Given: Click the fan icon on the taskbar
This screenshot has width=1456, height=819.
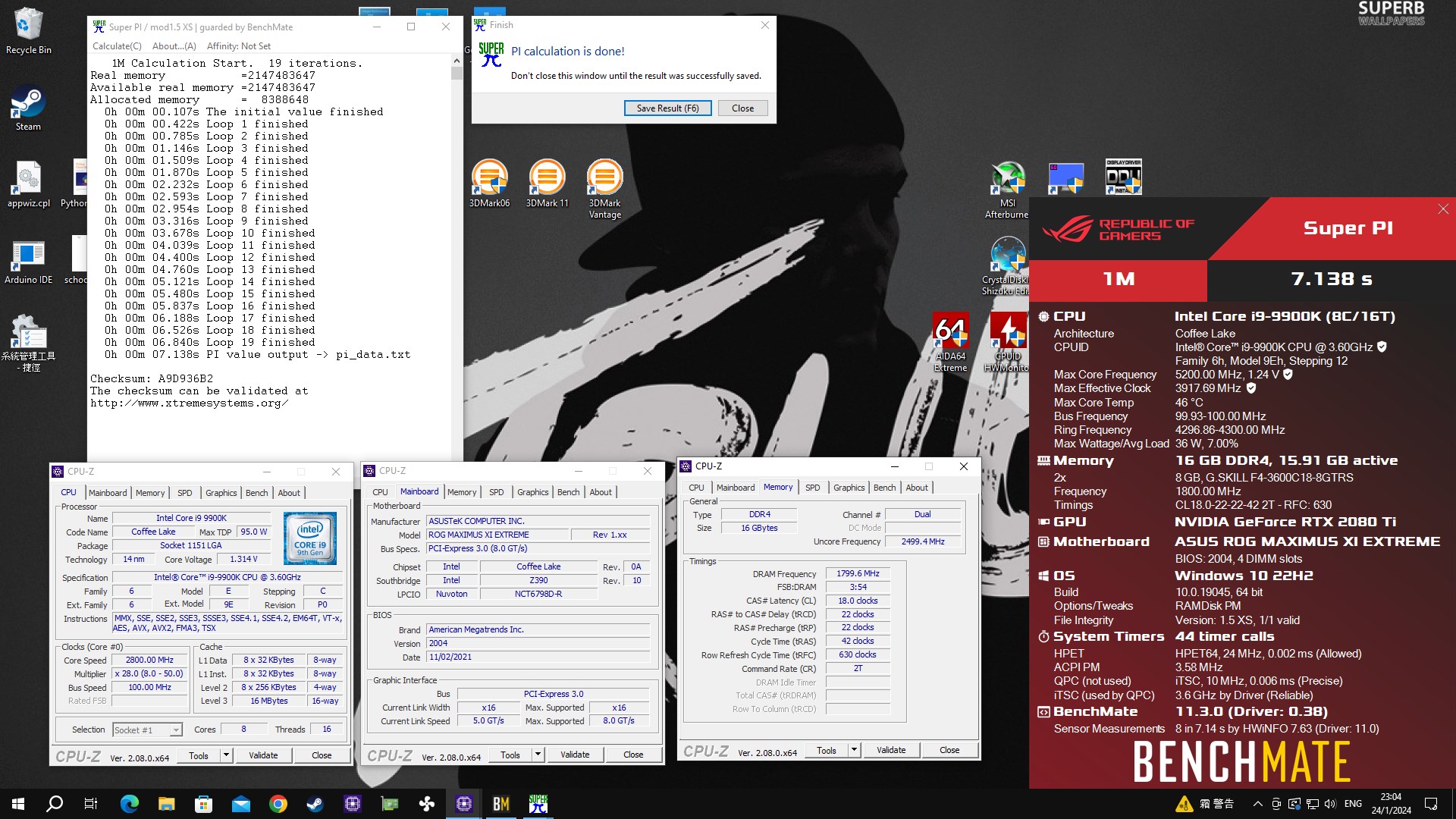Looking at the screenshot, I should [x=427, y=804].
